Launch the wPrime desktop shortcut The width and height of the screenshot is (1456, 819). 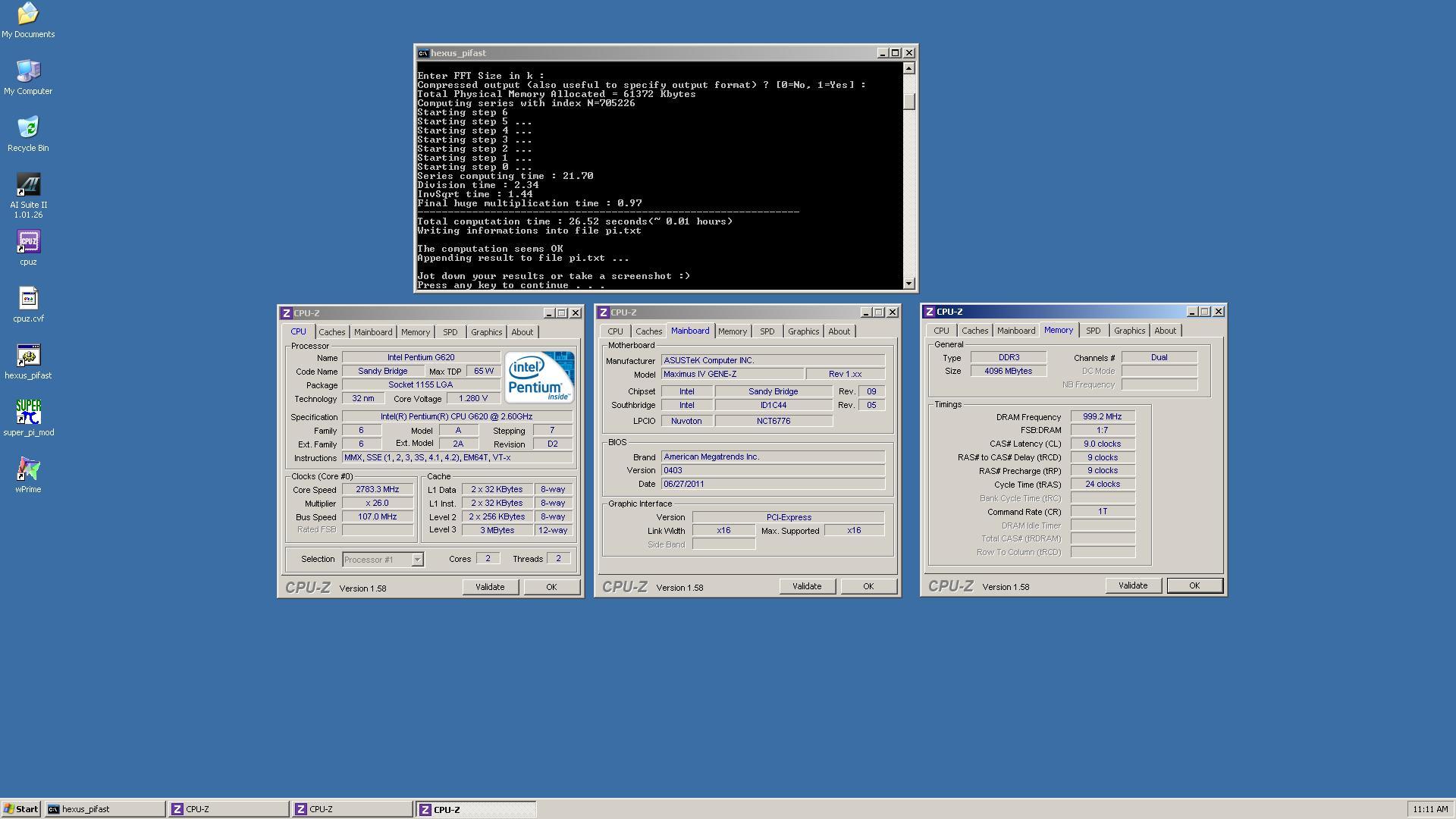(28, 475)
